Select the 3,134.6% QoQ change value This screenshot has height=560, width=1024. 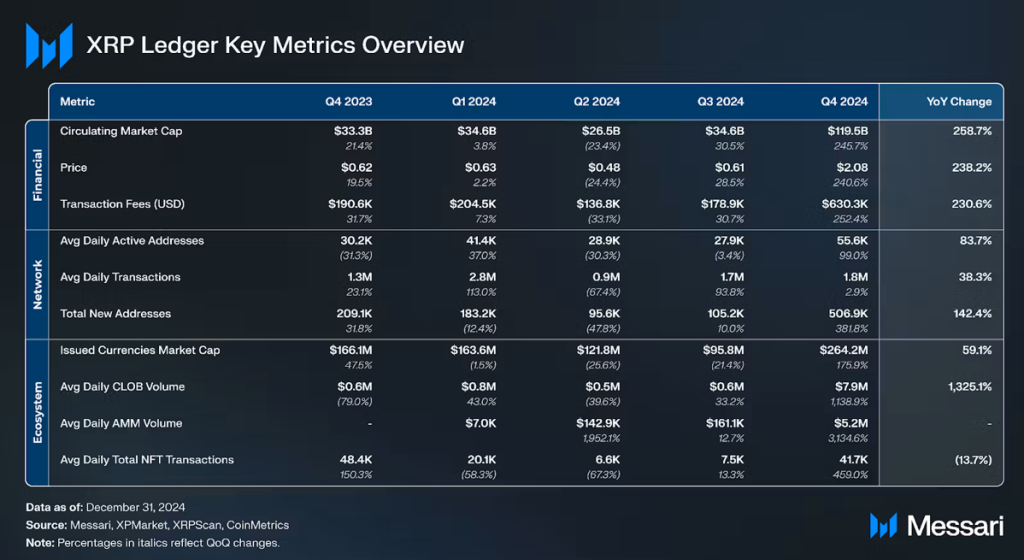pyautogui.click(x=848, y=439)
